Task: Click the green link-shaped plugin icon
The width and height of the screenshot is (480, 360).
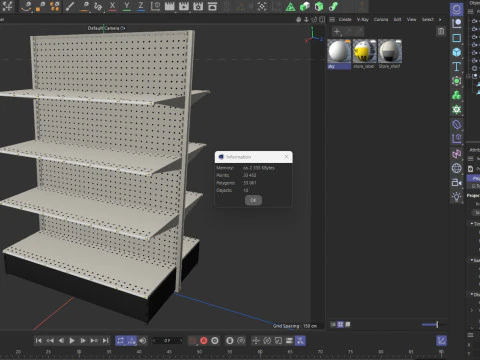Action: 333,6
